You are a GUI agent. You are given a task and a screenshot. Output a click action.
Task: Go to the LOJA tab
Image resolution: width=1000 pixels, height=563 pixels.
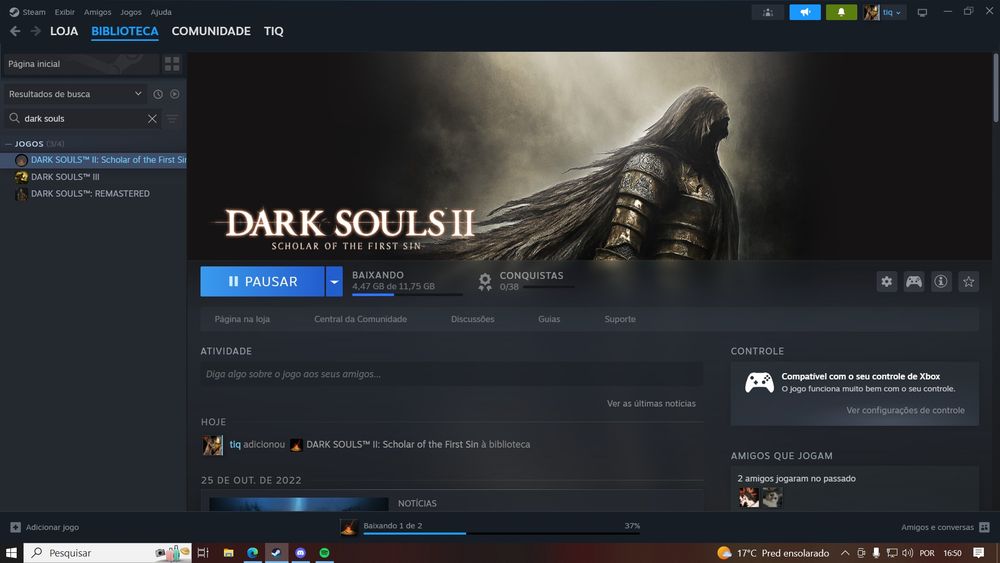pos(64,31)
